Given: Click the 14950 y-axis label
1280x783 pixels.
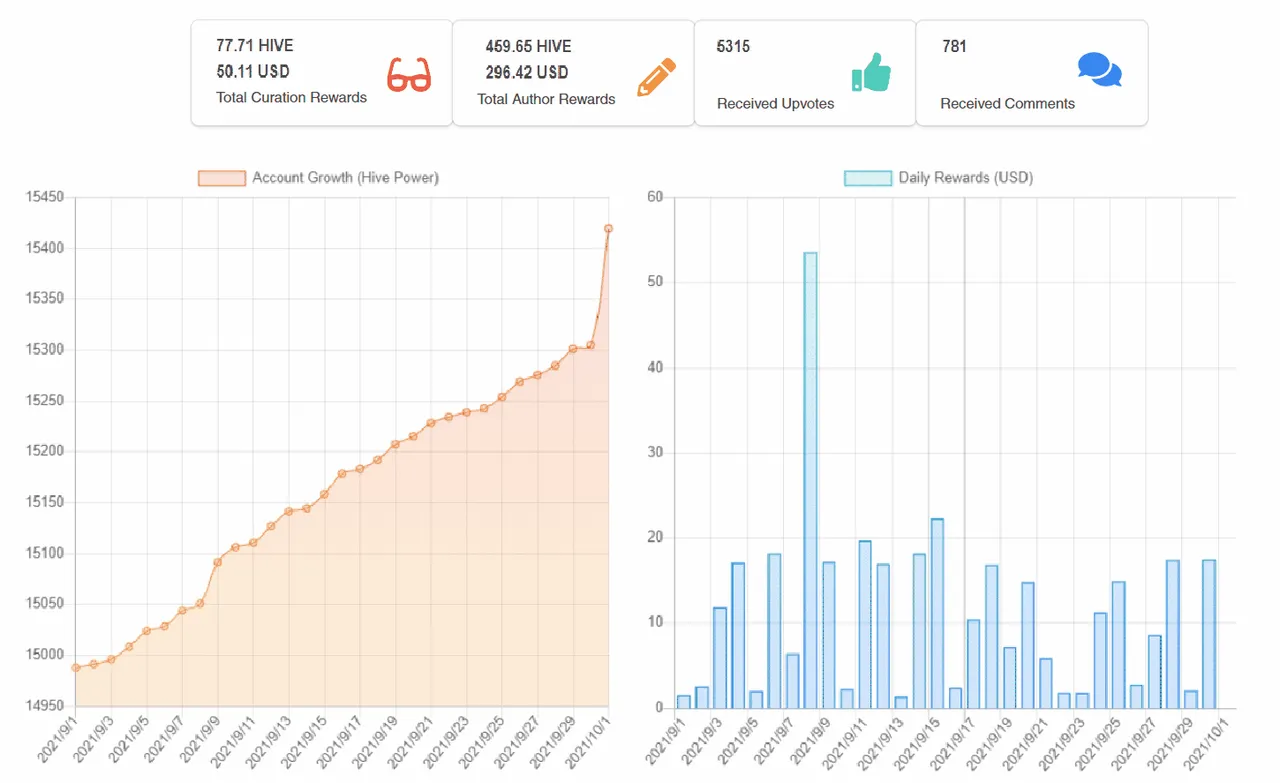Looking at the screenshot, I should point(44,706).
